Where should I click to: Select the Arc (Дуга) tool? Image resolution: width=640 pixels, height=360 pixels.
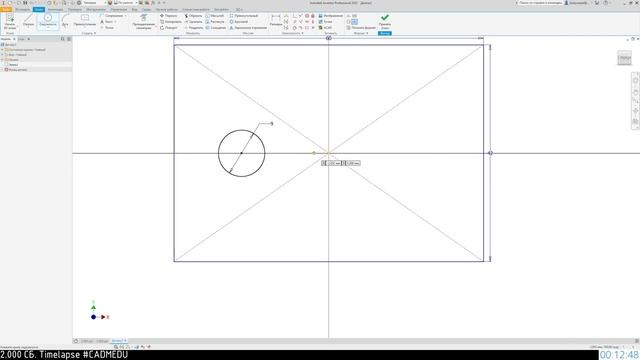point(65,21)
